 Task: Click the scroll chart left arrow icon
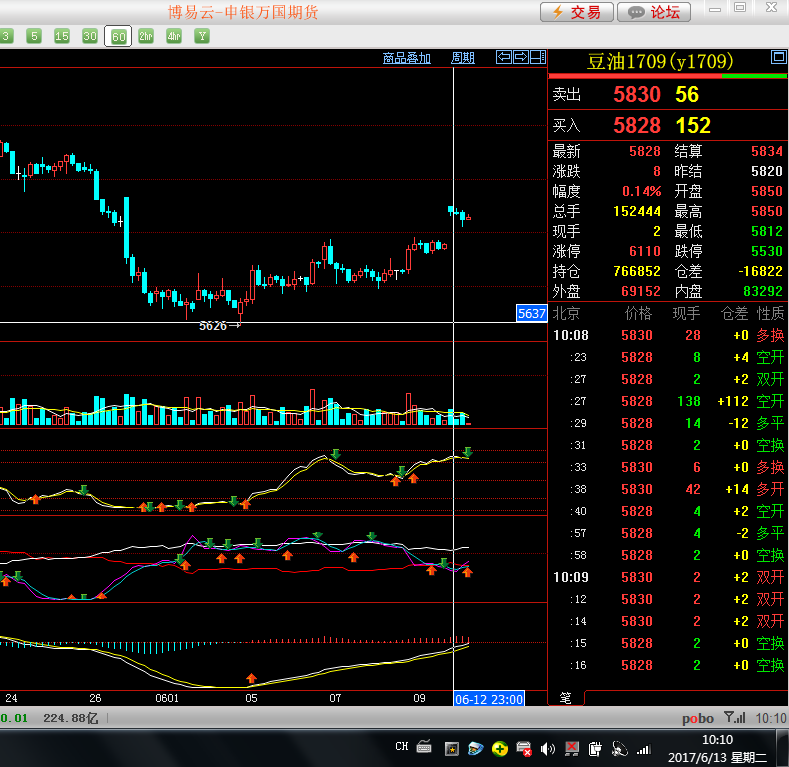[504, 58]
